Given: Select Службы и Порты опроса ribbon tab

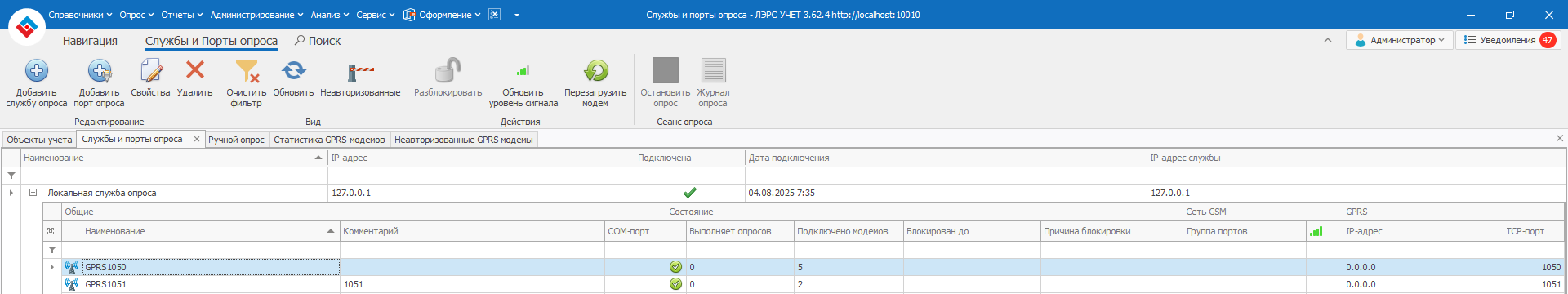Looking at the screenshot, I should tap(212, 41).
